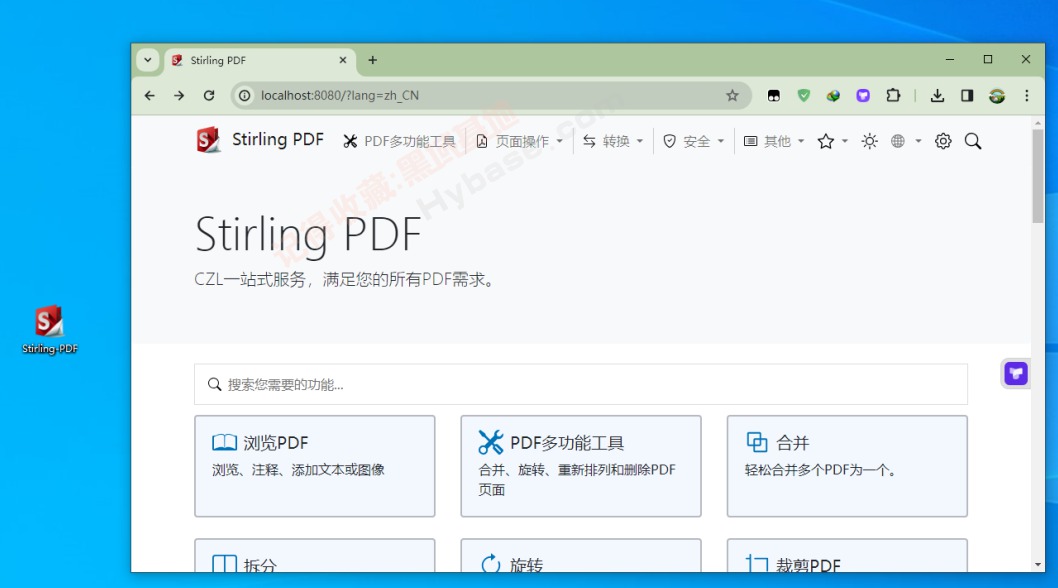Open the language globe dropdown
The width and height of the screenshot is (1058, 588).
(906, 141)
